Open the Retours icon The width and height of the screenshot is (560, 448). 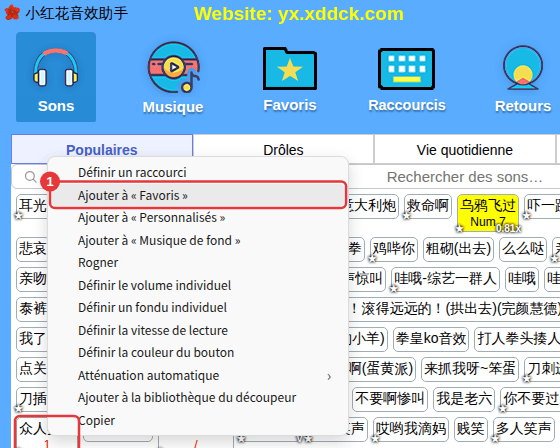(523, 68)
